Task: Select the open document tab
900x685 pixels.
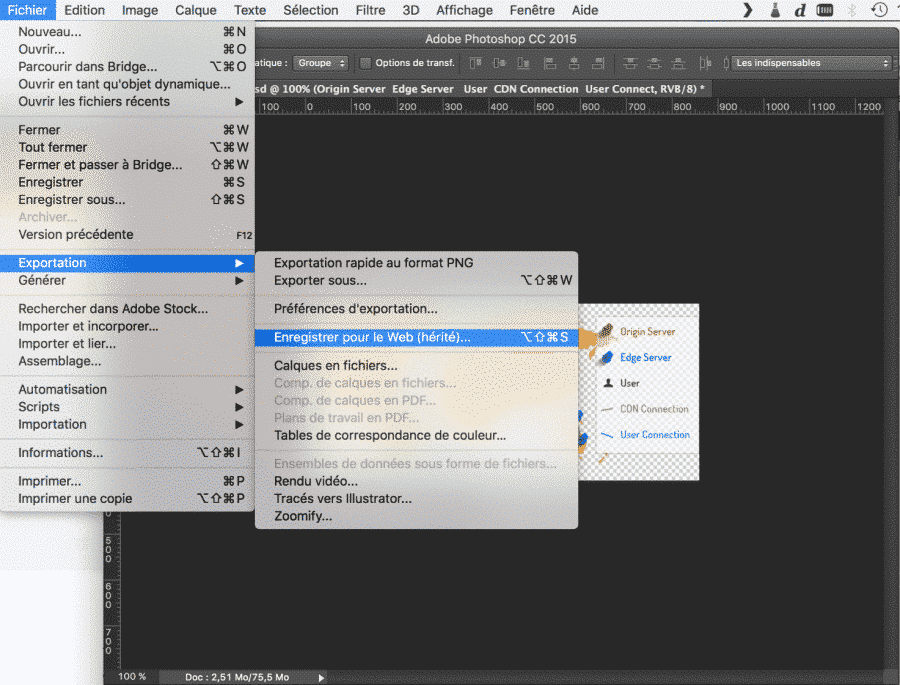Action: pos(480,89)
